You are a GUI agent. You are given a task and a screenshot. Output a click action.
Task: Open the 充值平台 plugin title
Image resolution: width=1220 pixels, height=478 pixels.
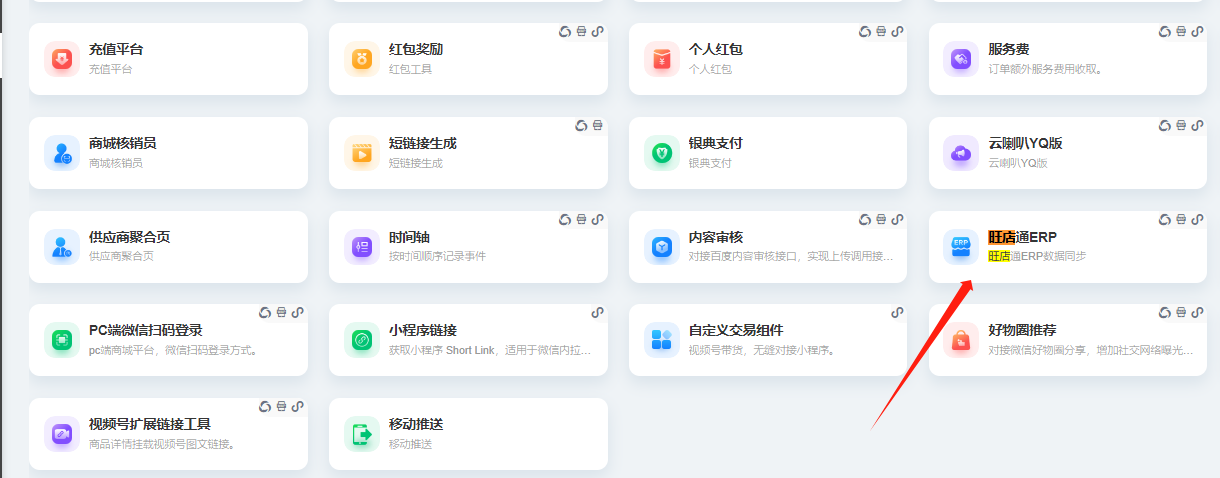point(116,49)
